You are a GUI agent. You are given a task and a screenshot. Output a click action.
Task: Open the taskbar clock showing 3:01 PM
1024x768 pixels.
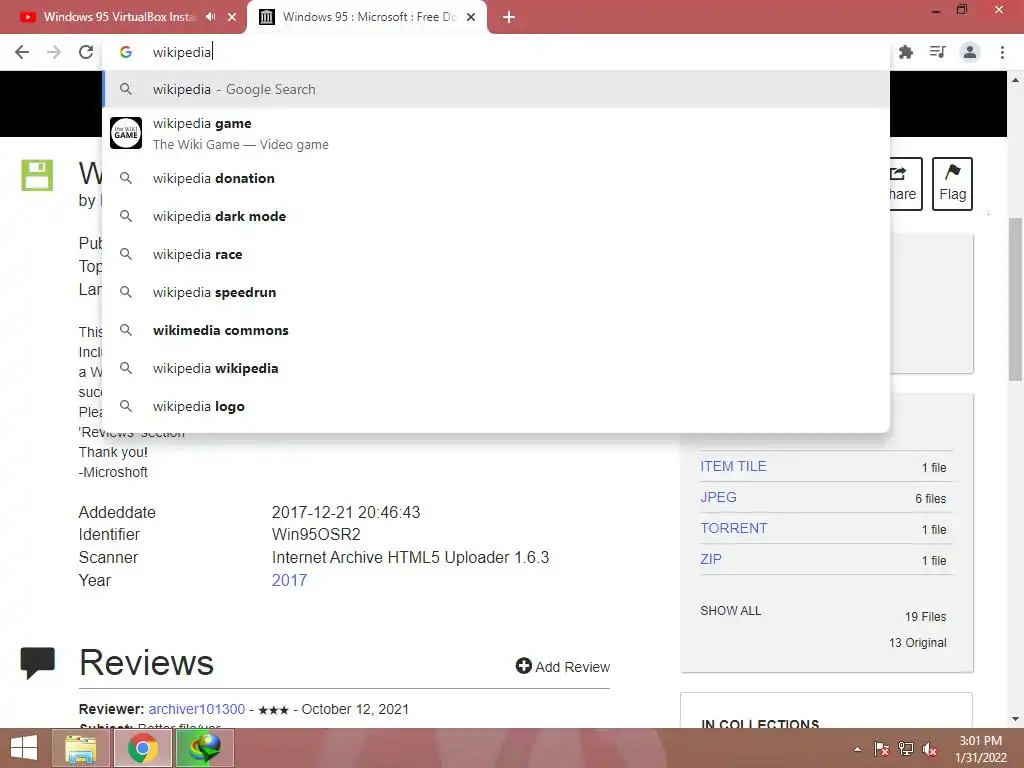[x=981, y=749]
